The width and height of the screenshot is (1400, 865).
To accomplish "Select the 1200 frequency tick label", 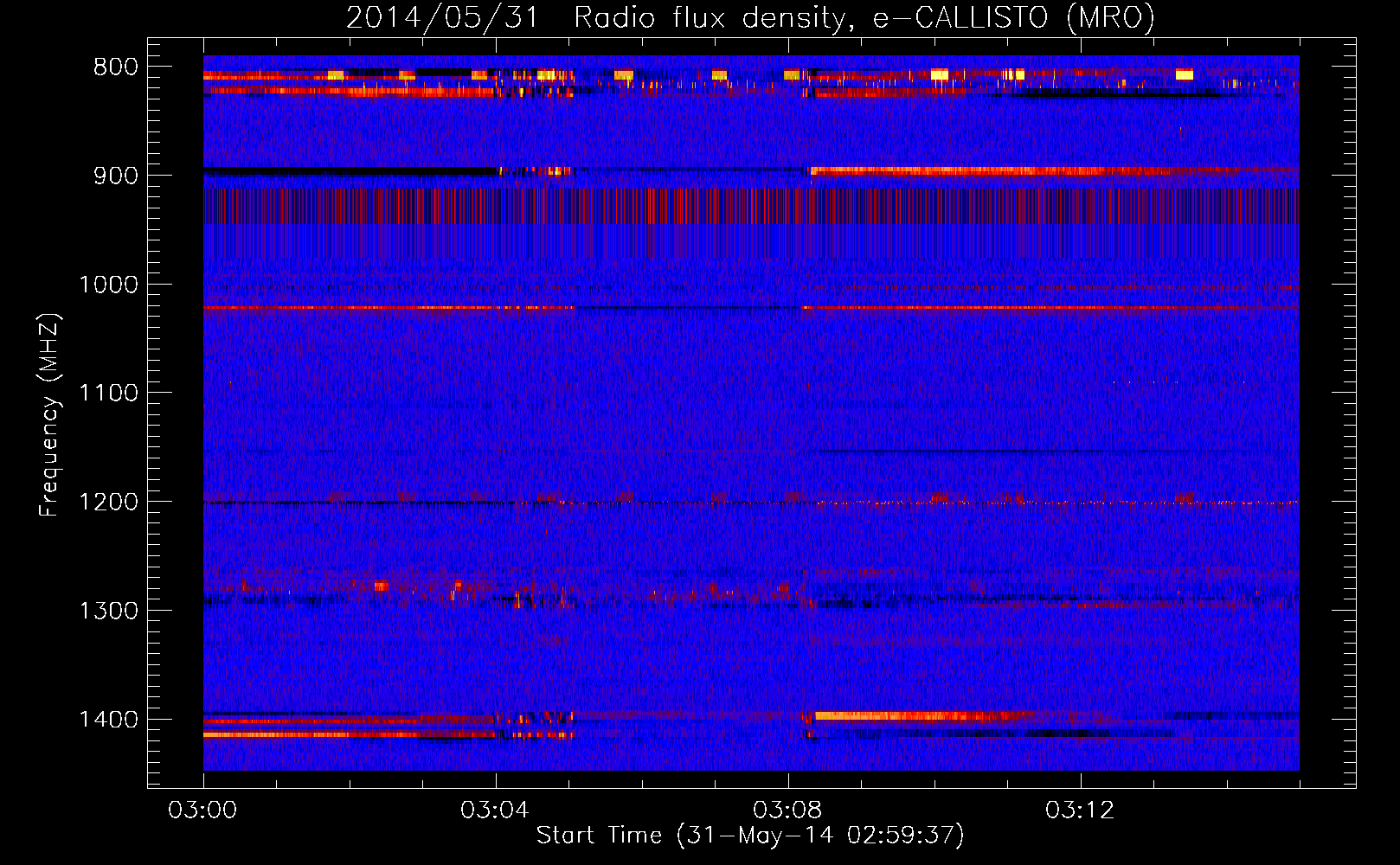I will (108, 503).
